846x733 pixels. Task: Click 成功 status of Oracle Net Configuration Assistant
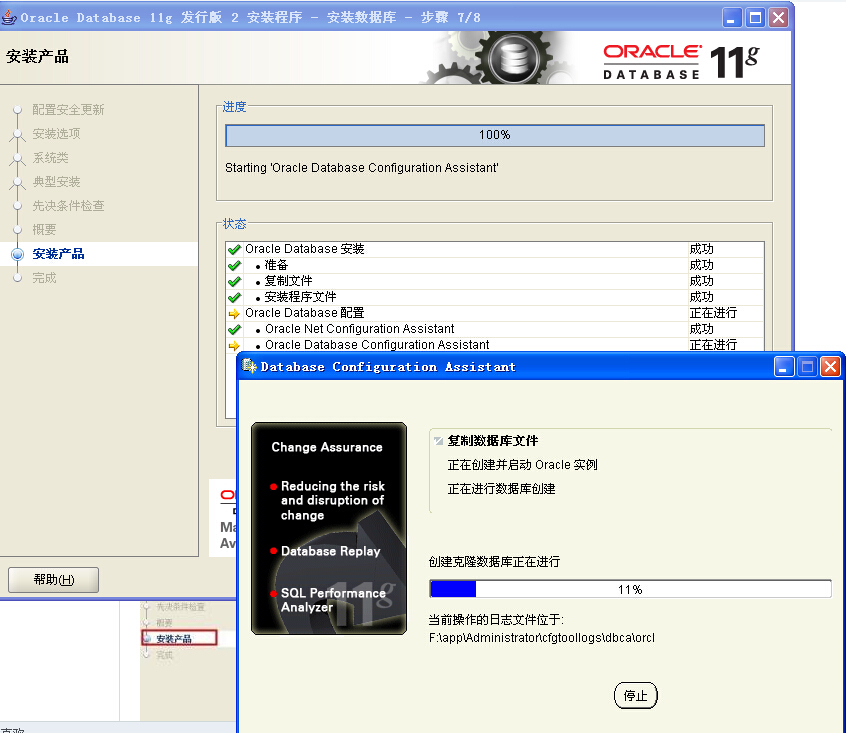(x=701, y=329)
